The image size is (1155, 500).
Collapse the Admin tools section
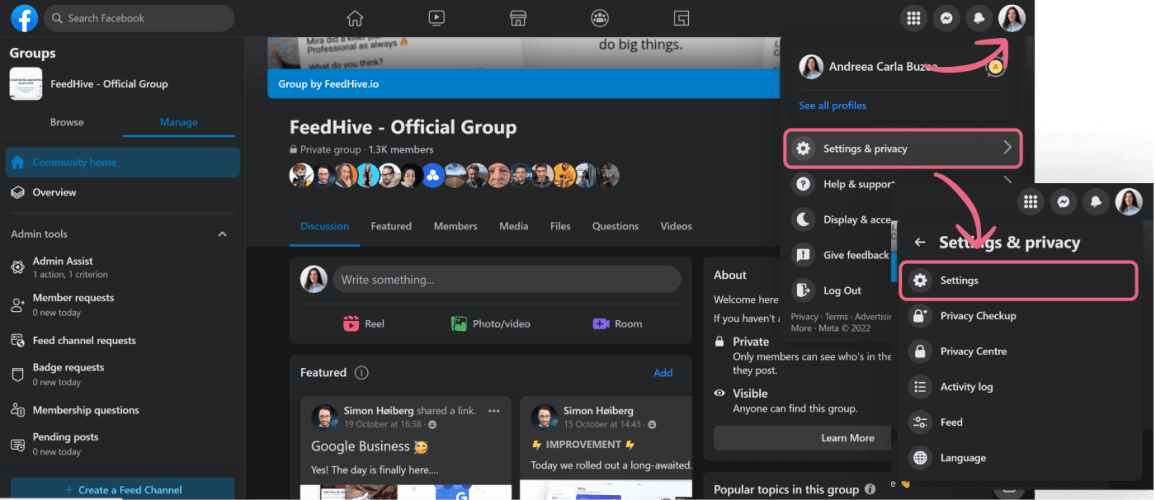[x=222, y=234]
